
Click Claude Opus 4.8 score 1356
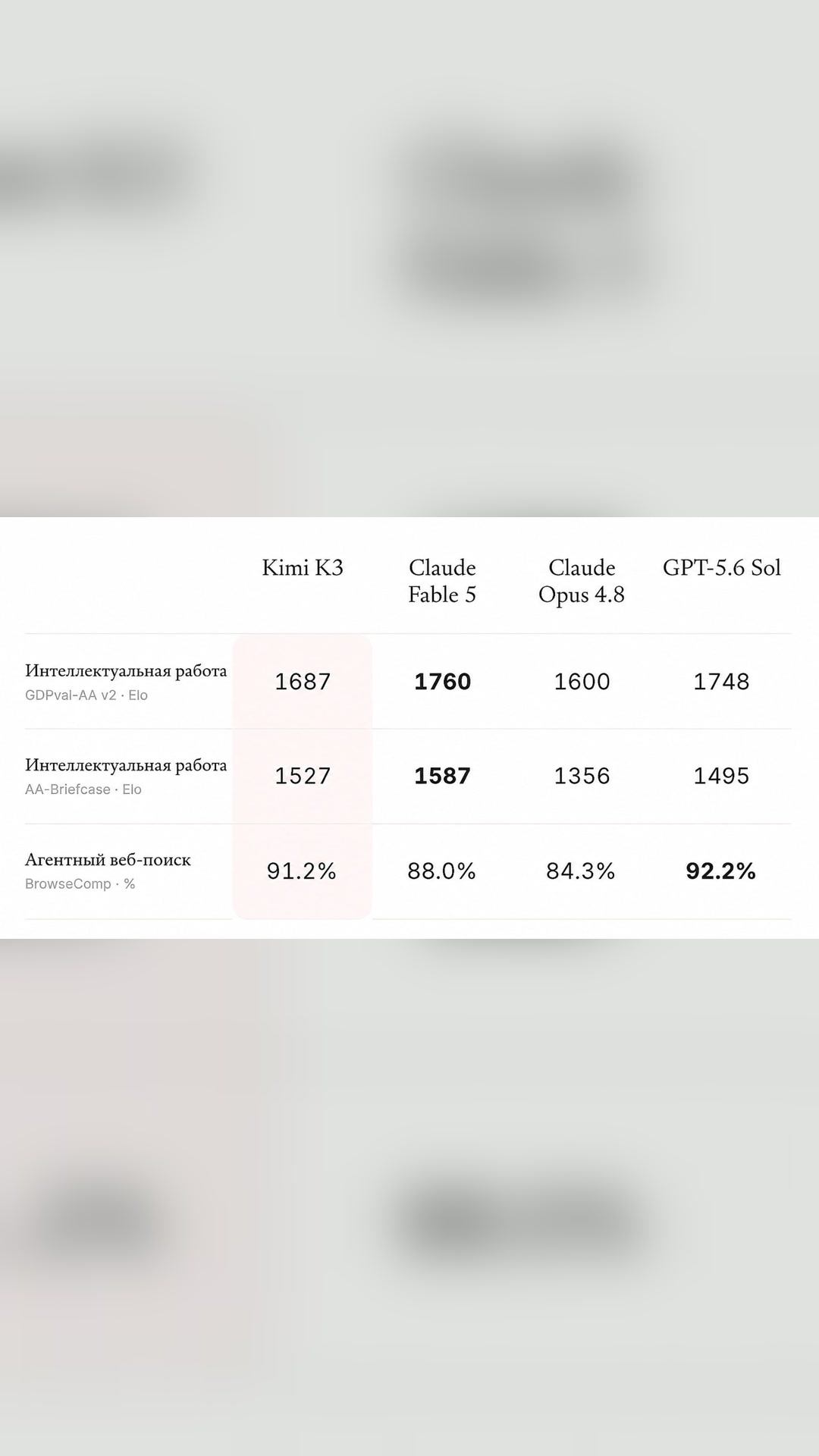pyautogui.click(x=582, y=776)
